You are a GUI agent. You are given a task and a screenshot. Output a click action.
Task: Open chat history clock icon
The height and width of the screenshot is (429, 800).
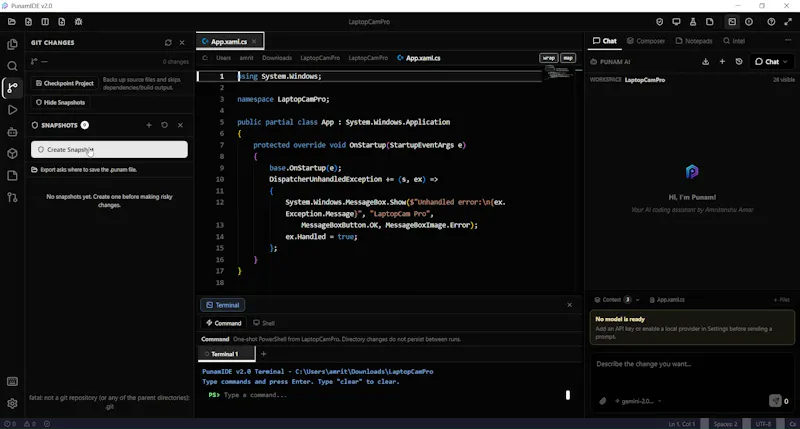(739, 62)
